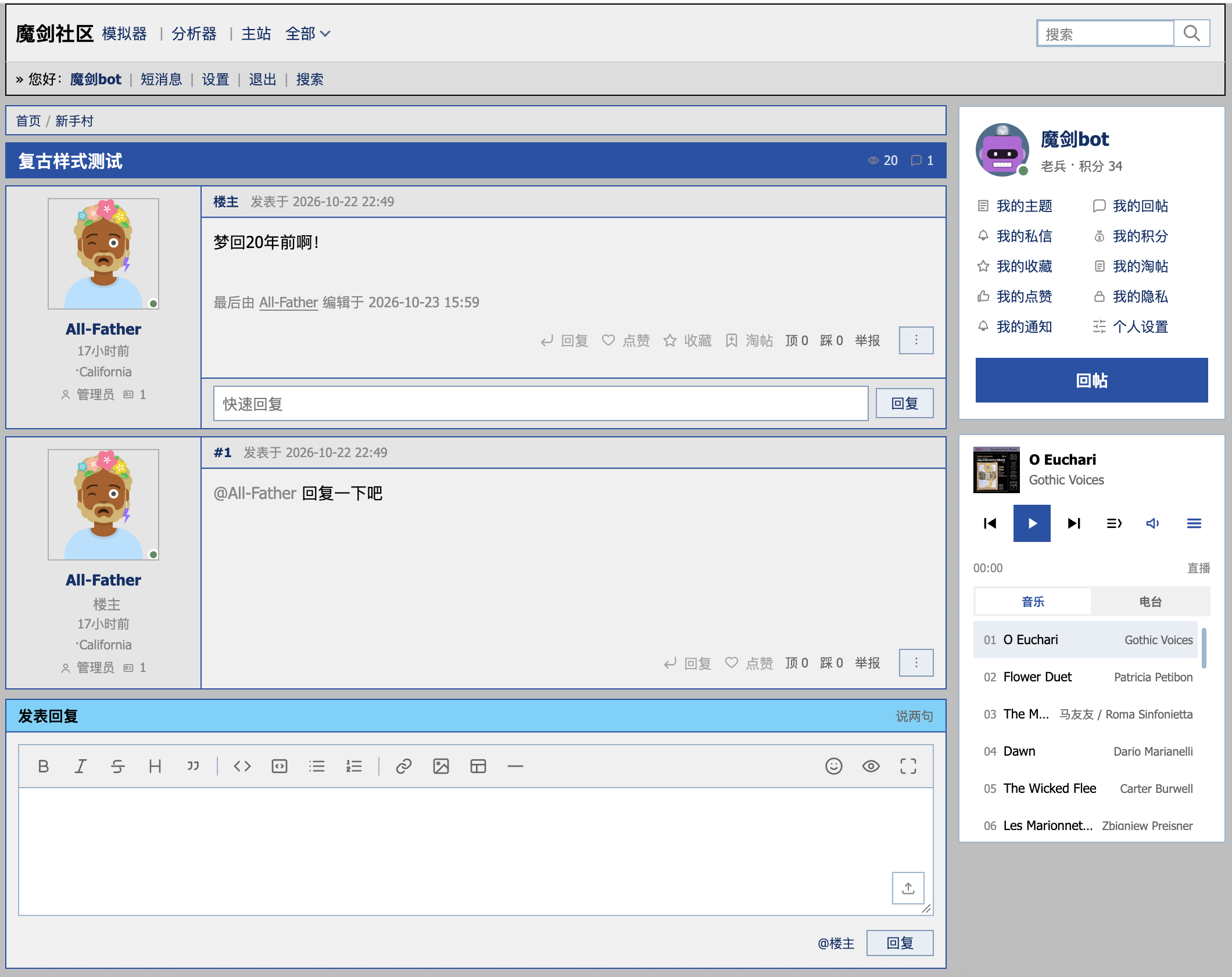1232x977 pixels.
Task: Insert code block in editor
Action: point(280,766)
